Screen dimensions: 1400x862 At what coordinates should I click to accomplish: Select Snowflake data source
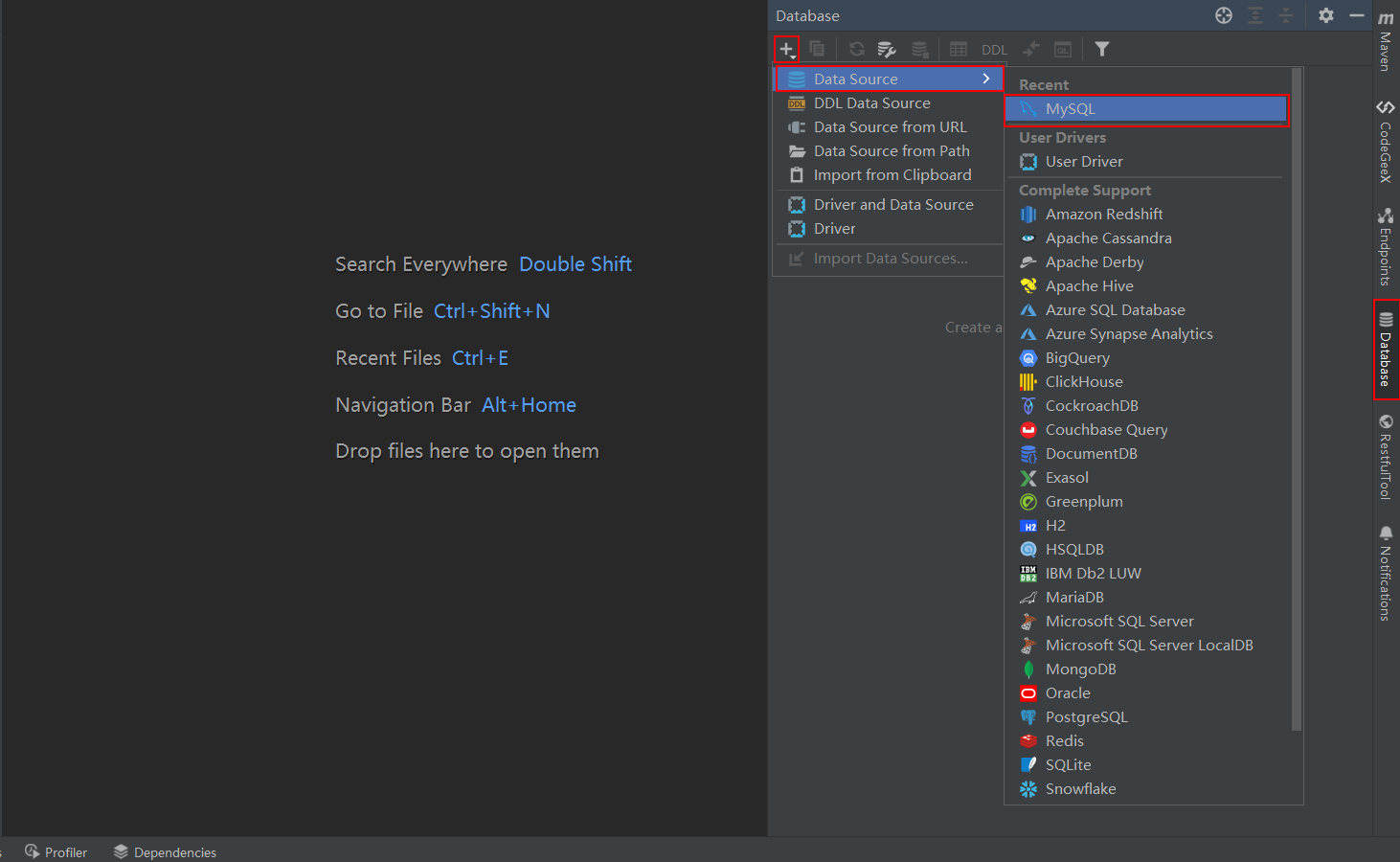(x=1146, y=789)
